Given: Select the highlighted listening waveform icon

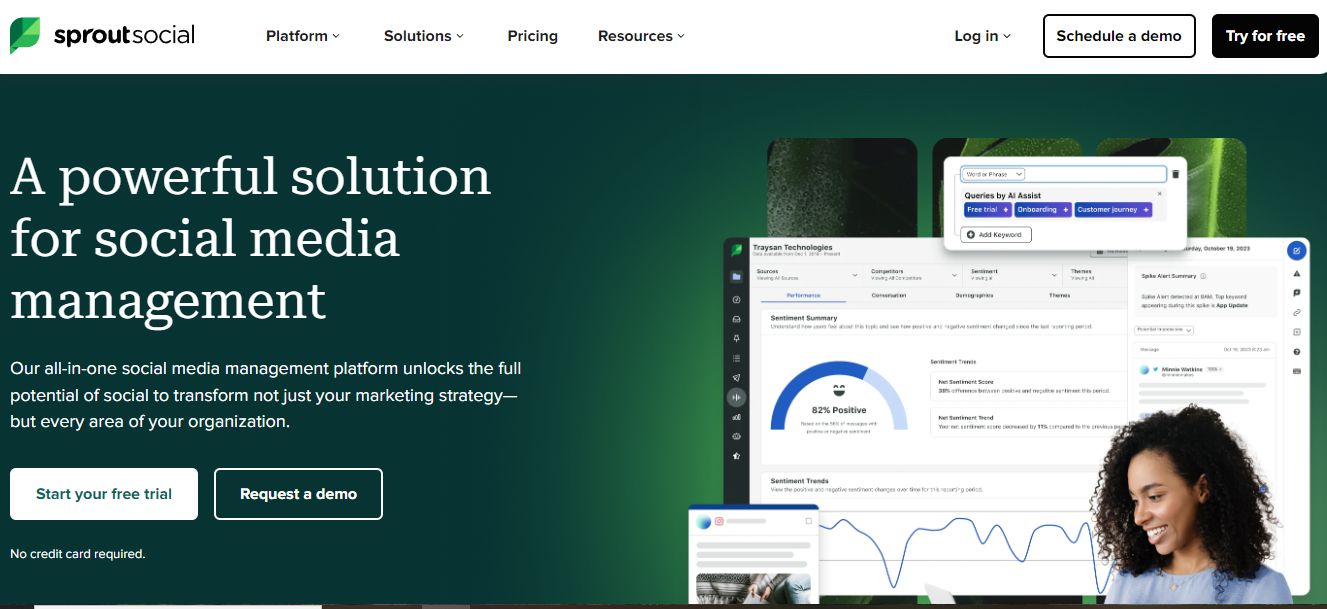Looking at the screenshot, I should pyautogui.click(x=737, y=397).
